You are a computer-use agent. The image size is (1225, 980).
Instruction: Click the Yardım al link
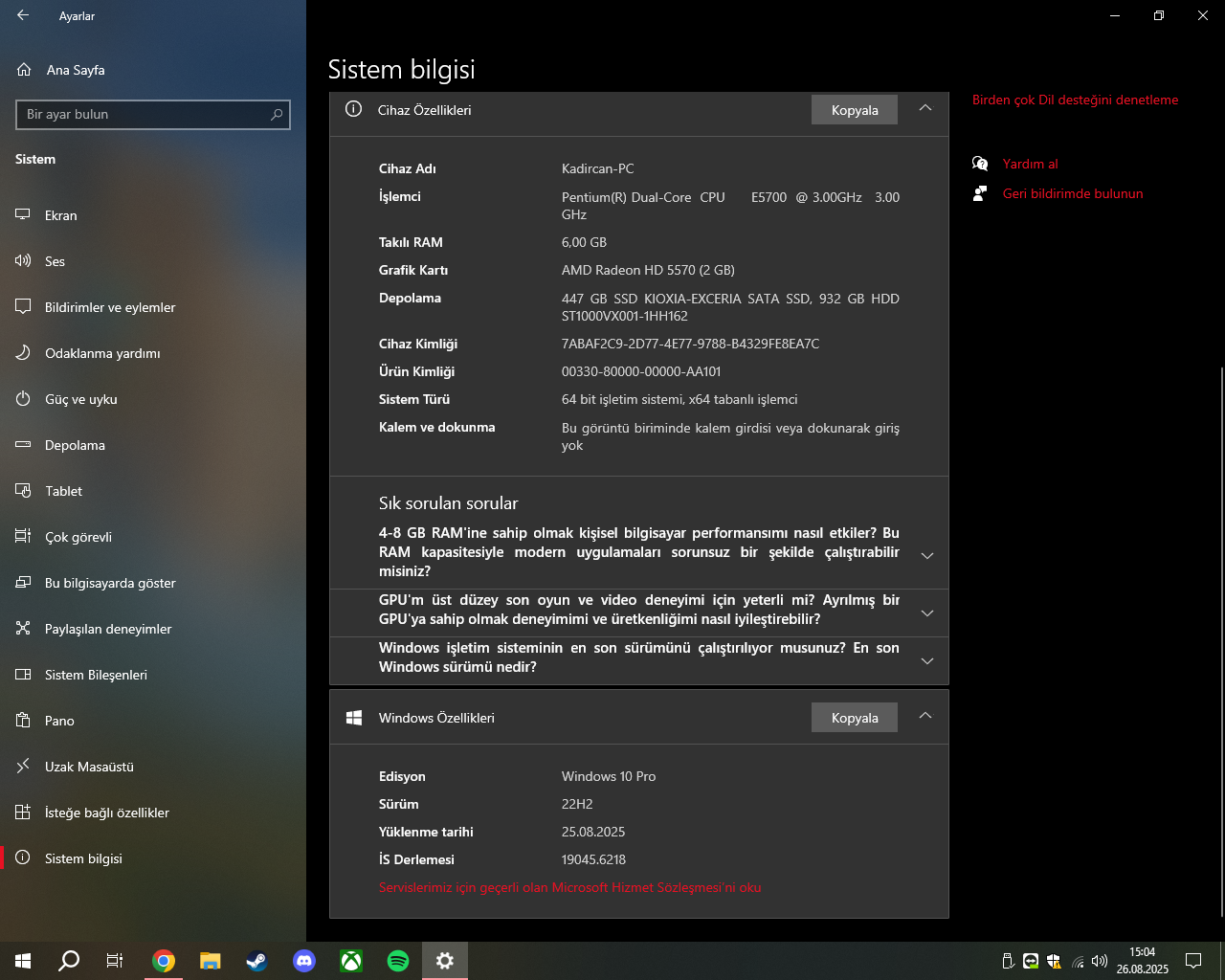coord(1031,164)
